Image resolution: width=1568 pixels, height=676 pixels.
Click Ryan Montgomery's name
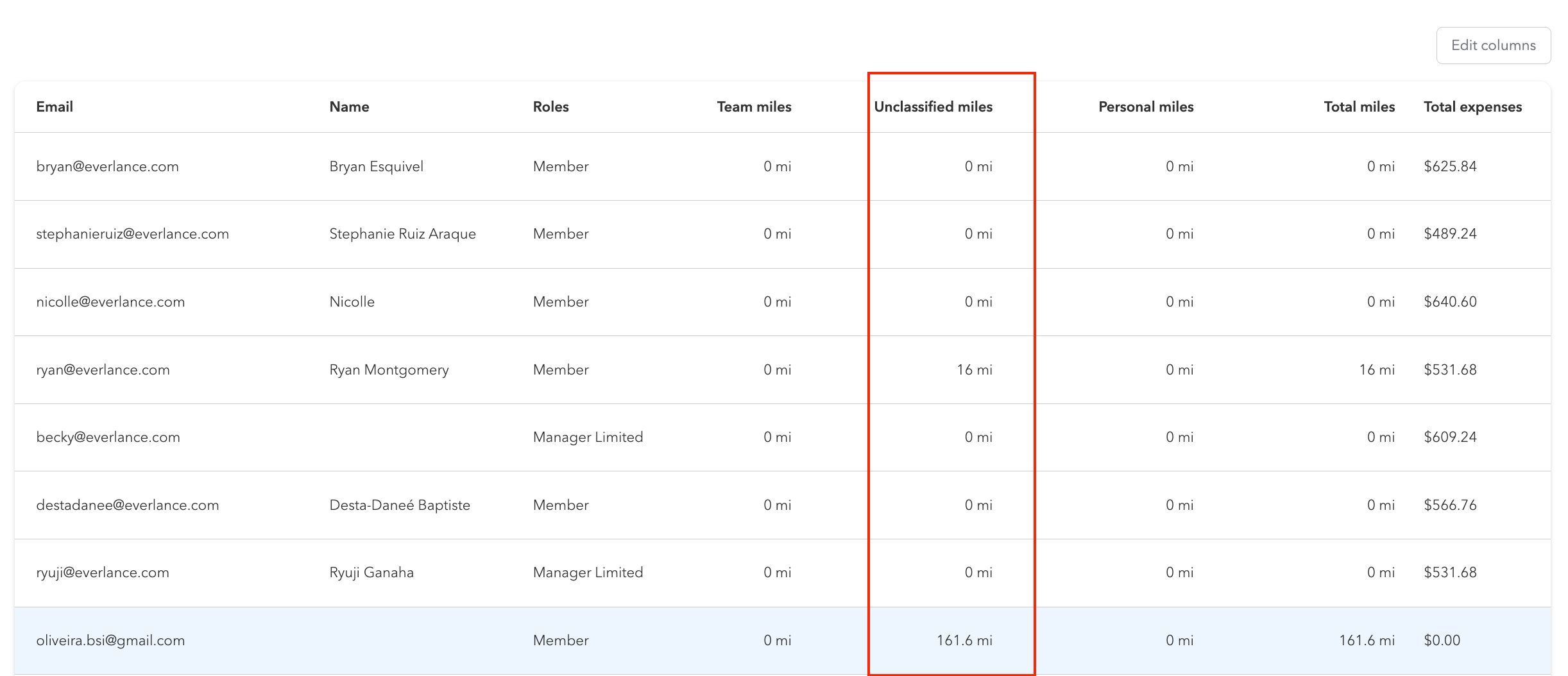point(389,370)
